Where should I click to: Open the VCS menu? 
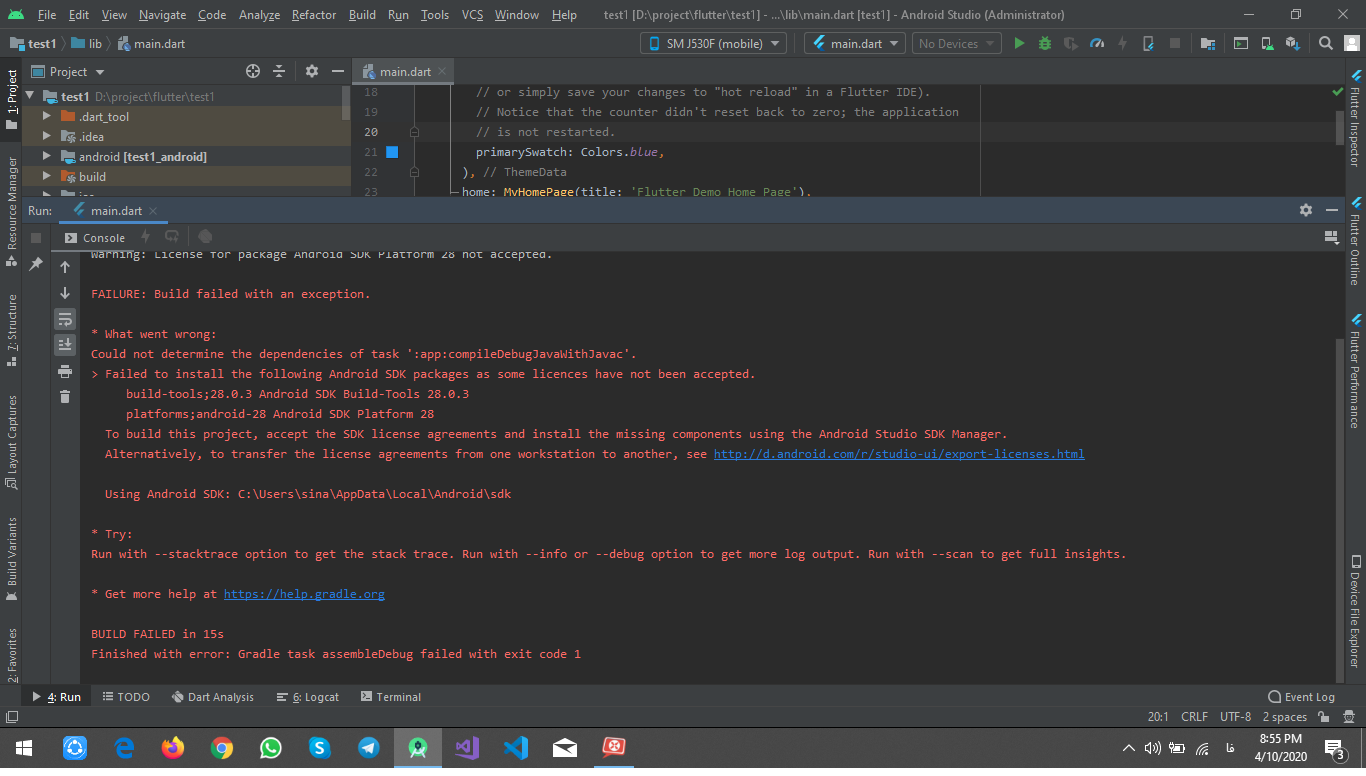point(472,15)
